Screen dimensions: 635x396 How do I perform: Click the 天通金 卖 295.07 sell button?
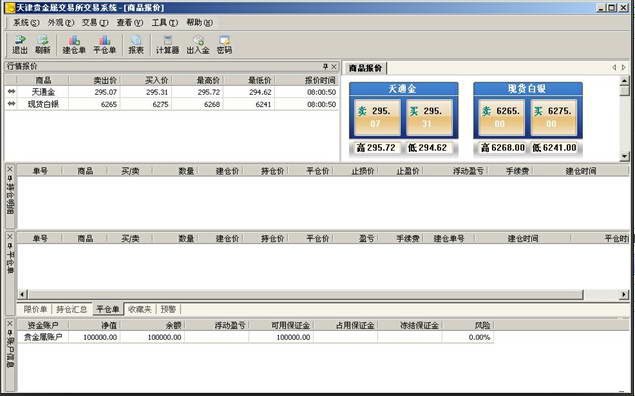(x=377, y=117)
